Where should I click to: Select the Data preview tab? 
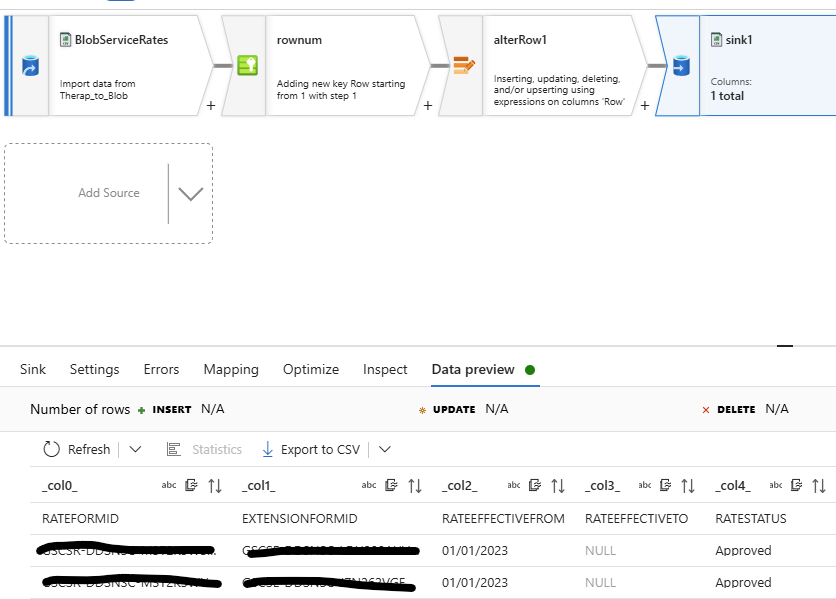(x=473, y=369)
